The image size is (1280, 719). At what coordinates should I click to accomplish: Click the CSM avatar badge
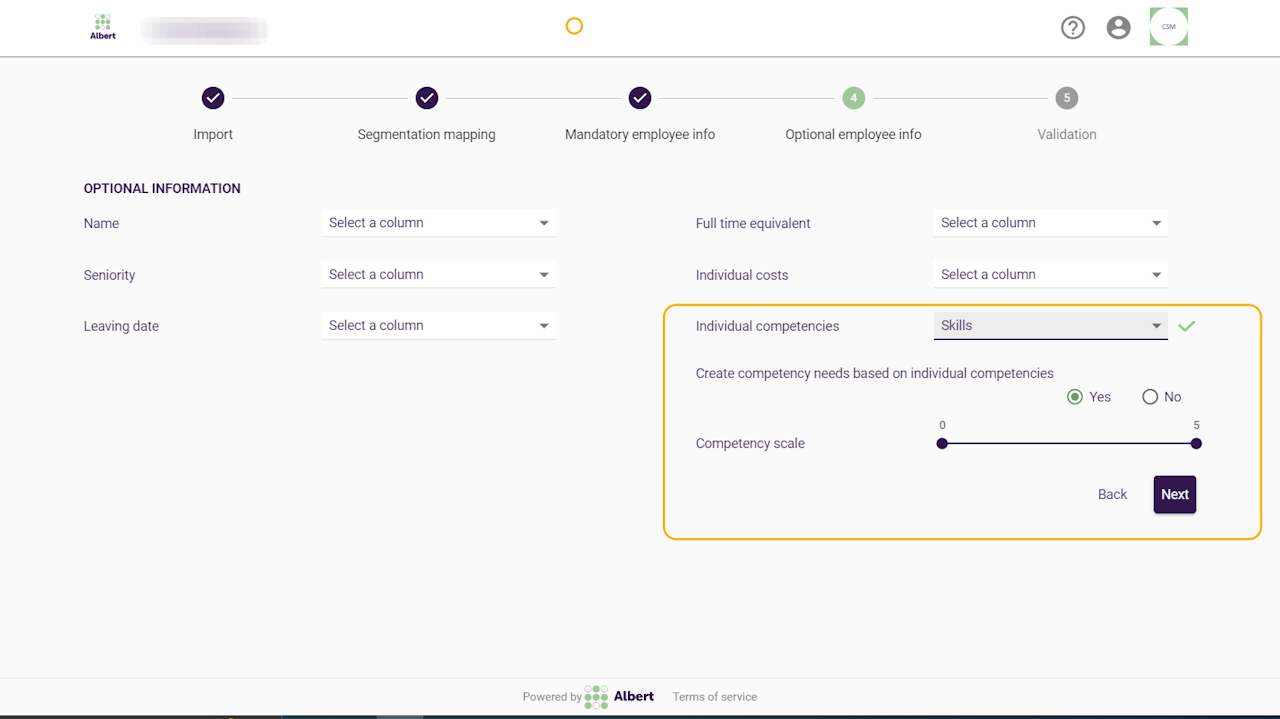(x=1168, y=27)
